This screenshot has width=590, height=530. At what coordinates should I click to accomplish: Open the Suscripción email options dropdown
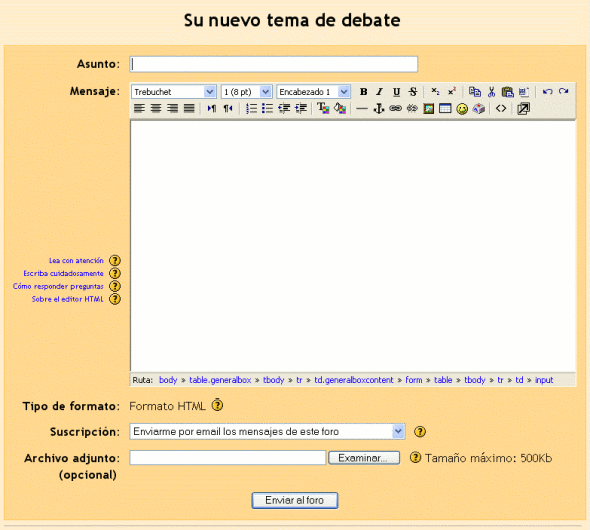267,431
